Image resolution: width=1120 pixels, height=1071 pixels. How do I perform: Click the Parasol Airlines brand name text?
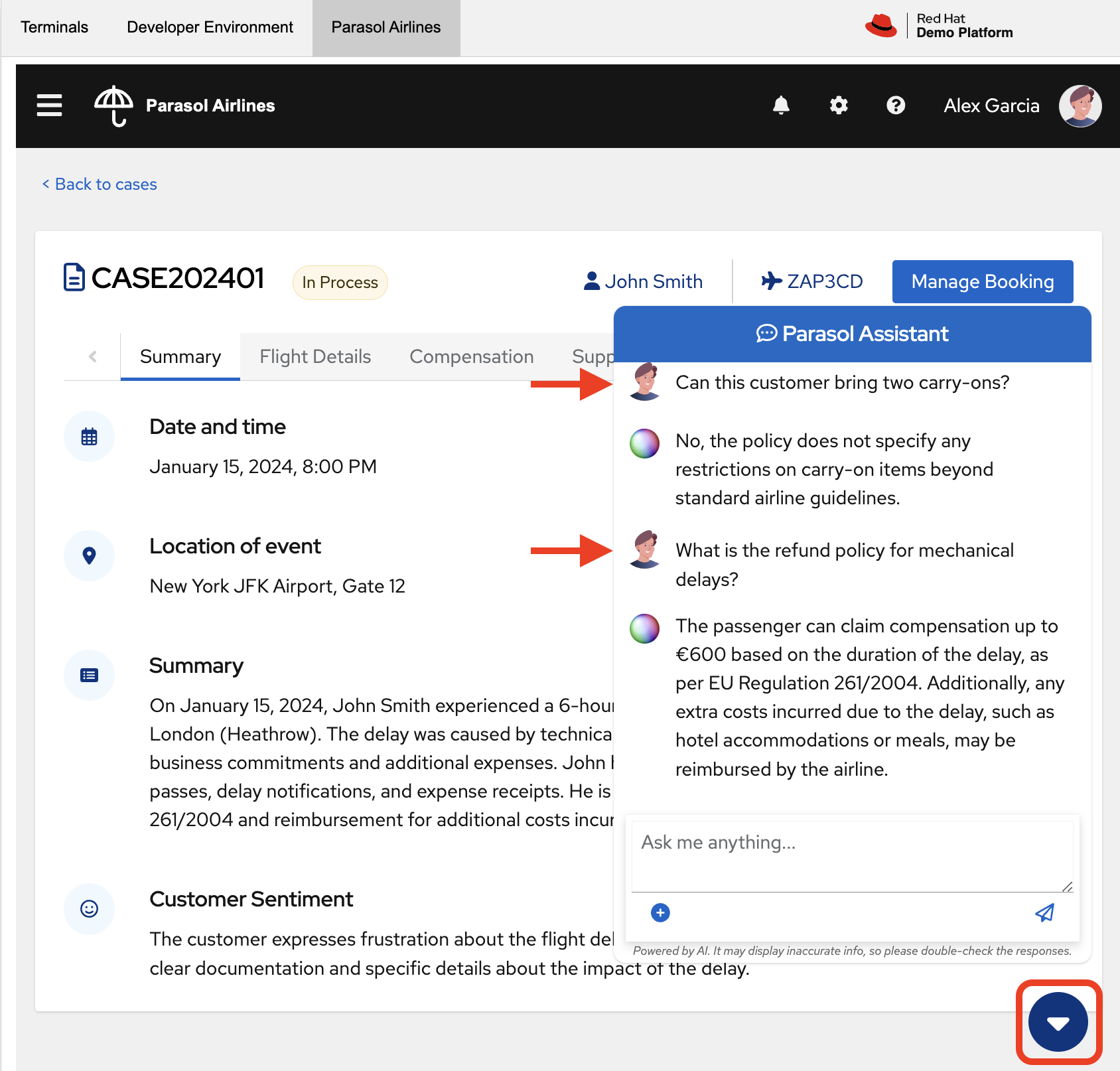click(x=210, y=106)
